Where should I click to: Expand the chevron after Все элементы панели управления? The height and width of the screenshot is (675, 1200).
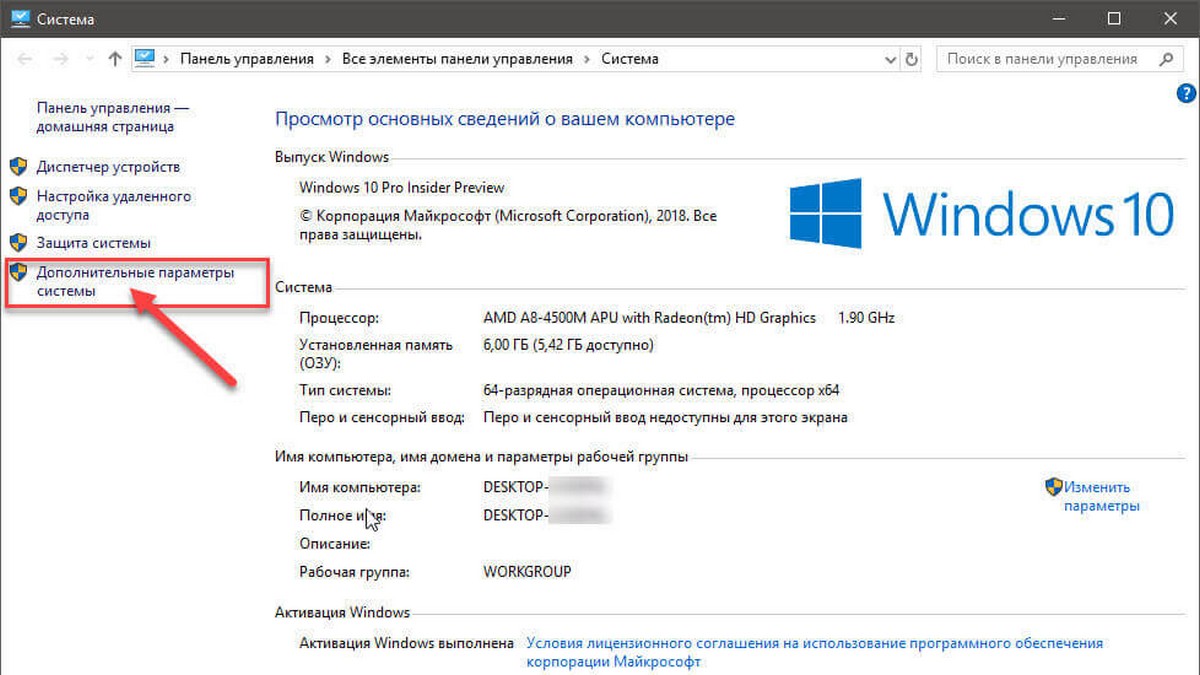tap(587, 59)
